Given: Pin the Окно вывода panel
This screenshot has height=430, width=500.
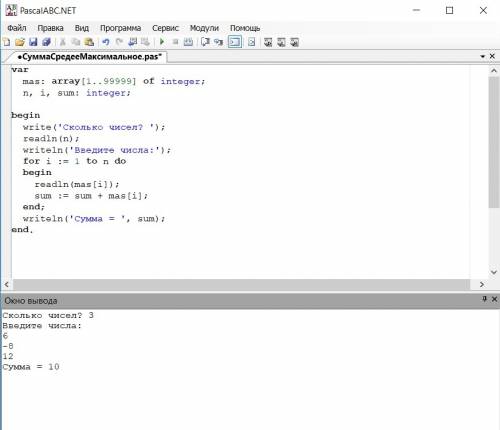Looking at the screenshot, I should tap(484, 299).
